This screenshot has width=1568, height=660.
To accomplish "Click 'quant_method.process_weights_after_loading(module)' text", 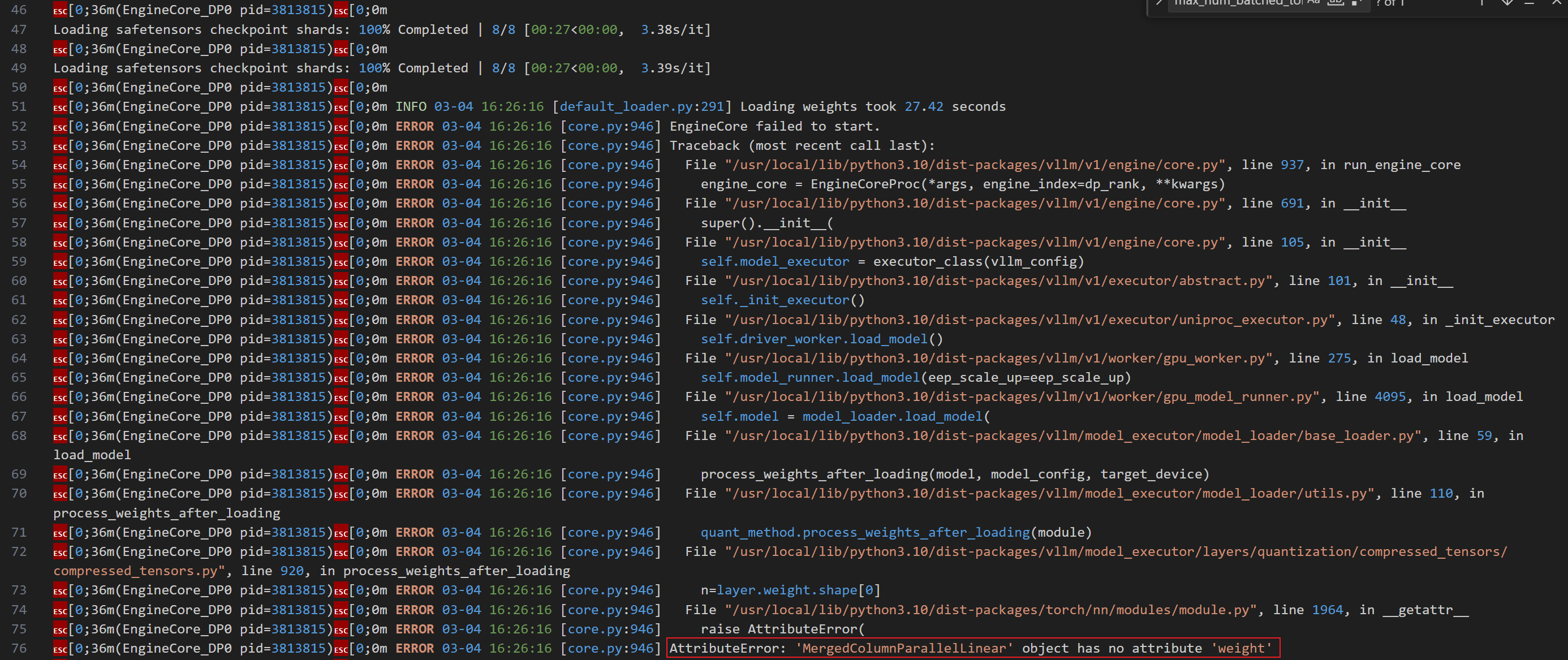I will 896,532.
